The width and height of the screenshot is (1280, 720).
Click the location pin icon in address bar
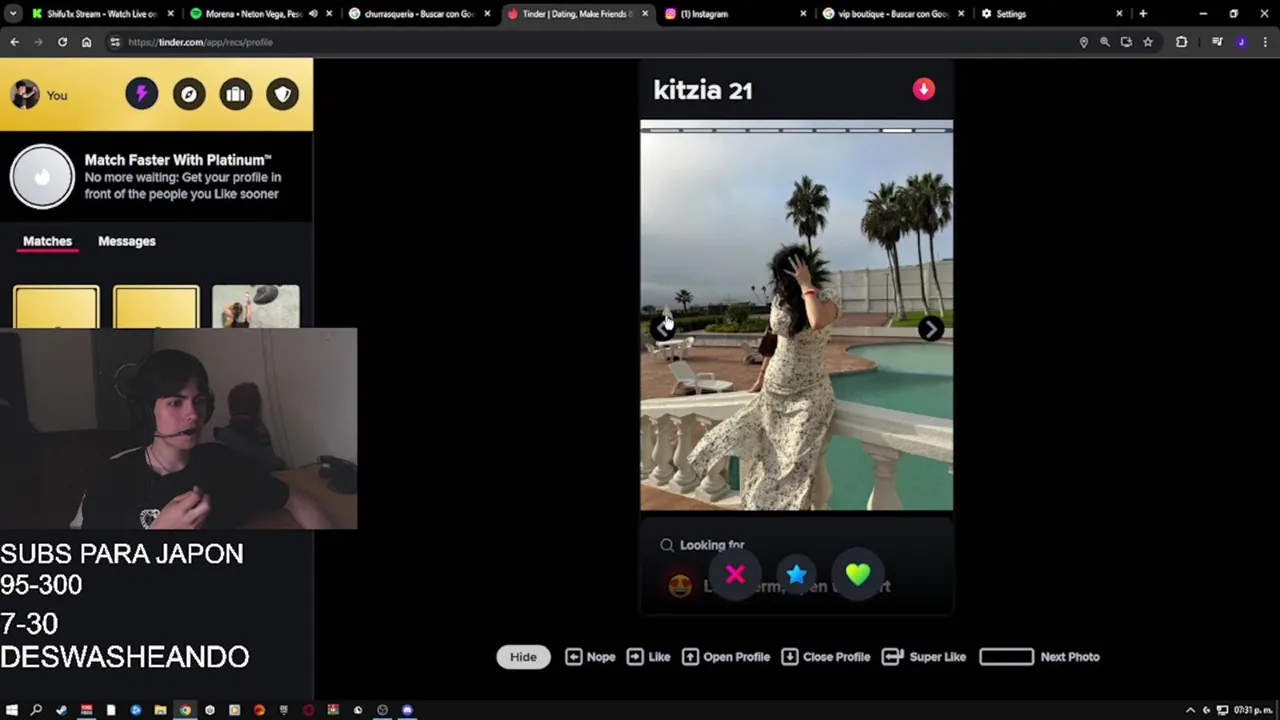tap(1083, 42)
